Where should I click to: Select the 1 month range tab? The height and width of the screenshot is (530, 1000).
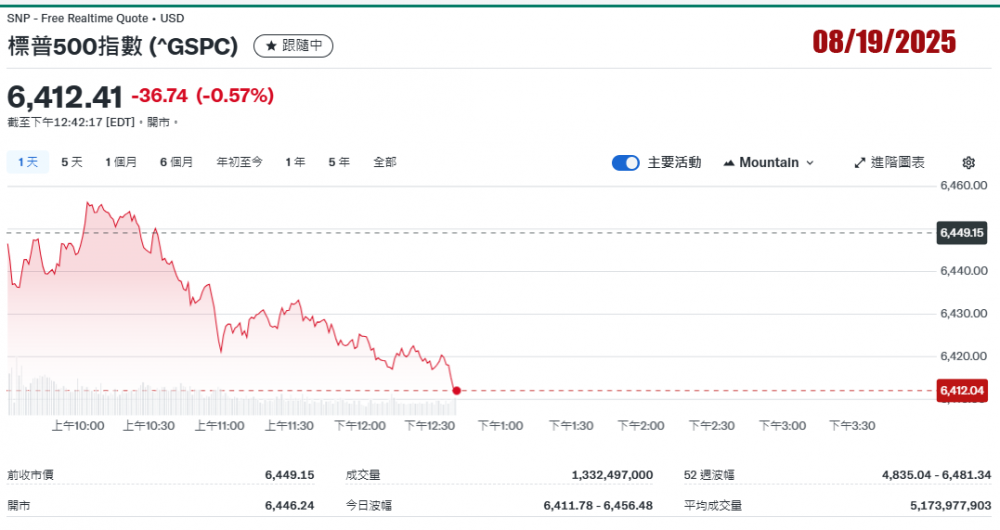pyautogui.click(x=121, y=162)
